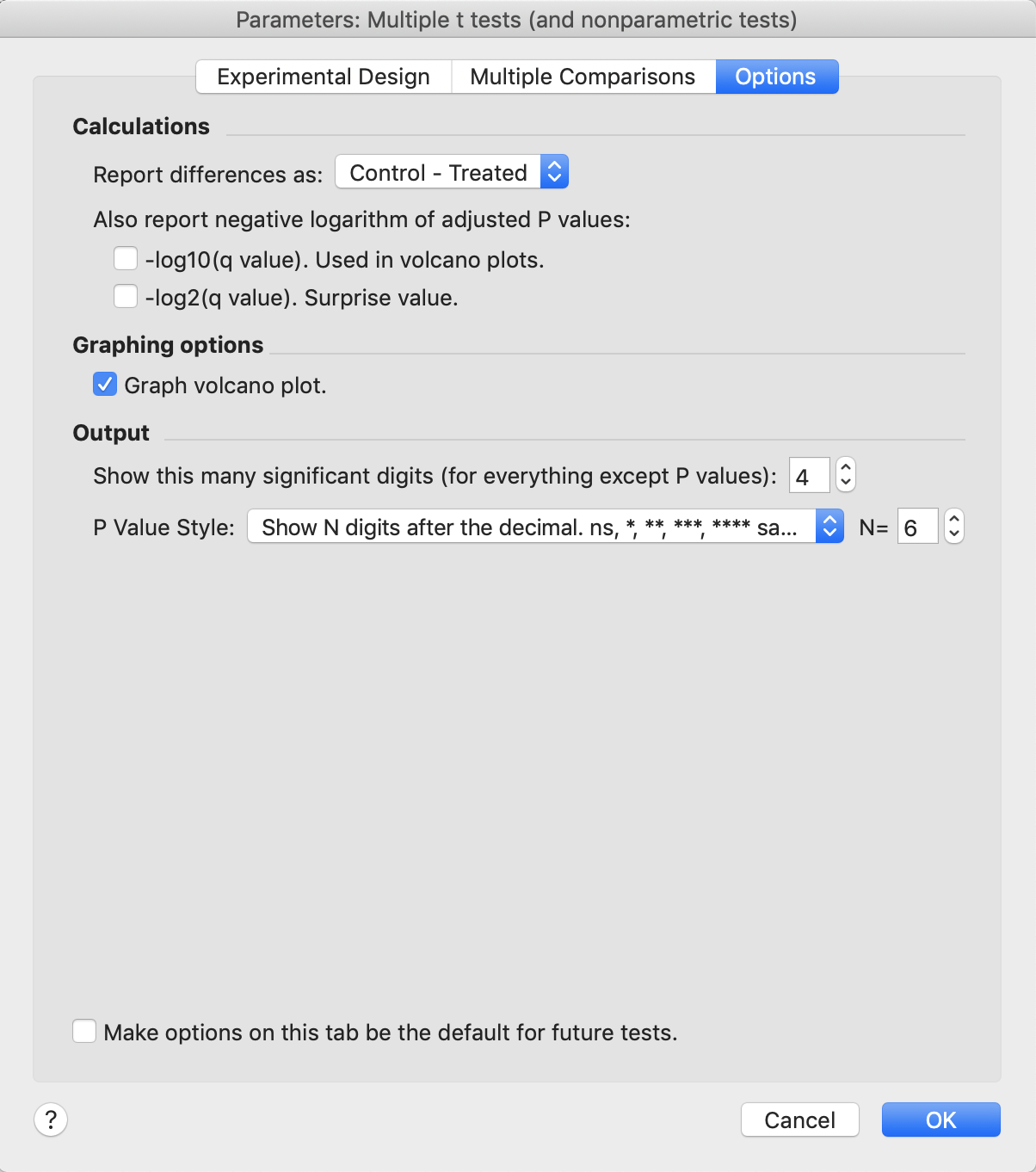This screenshot has width=1036, height=1172.
Task: Uncheck Graph volcano plot
Action: (105, 385)
